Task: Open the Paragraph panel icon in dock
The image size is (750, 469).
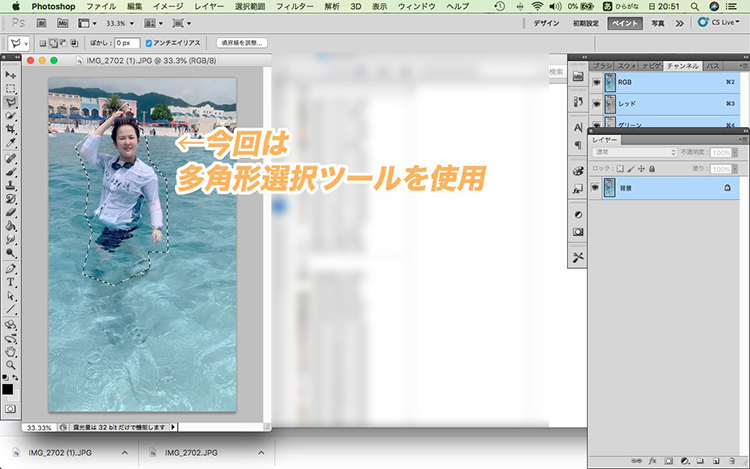Action: [578, 144]
